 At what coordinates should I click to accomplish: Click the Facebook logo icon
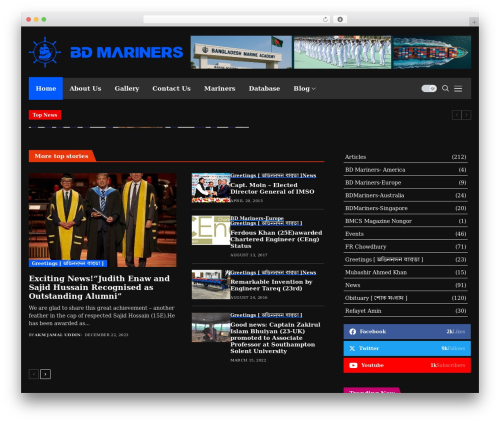[353, 332]
